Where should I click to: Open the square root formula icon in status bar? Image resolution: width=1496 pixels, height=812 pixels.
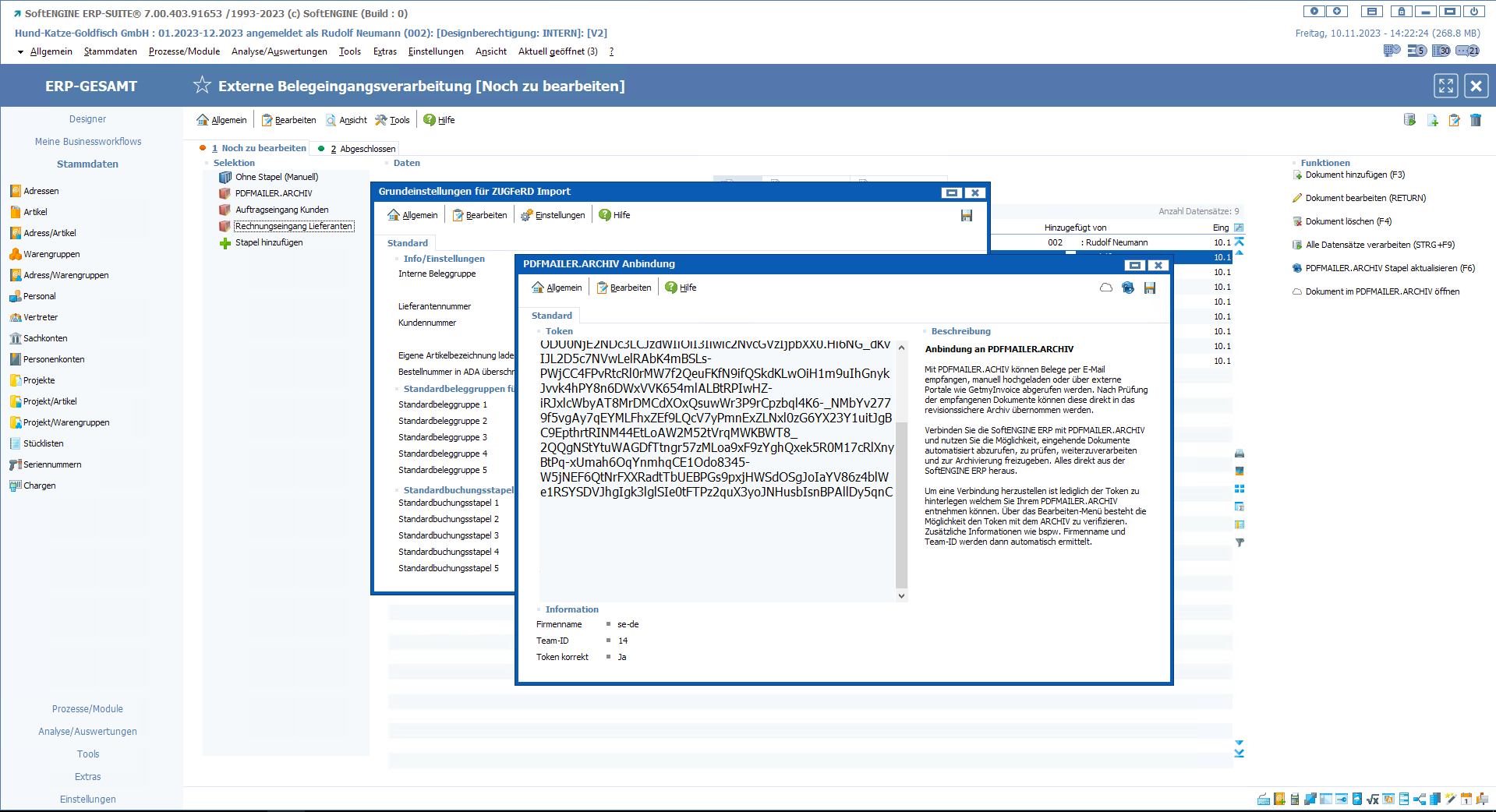coord(1373,799)
